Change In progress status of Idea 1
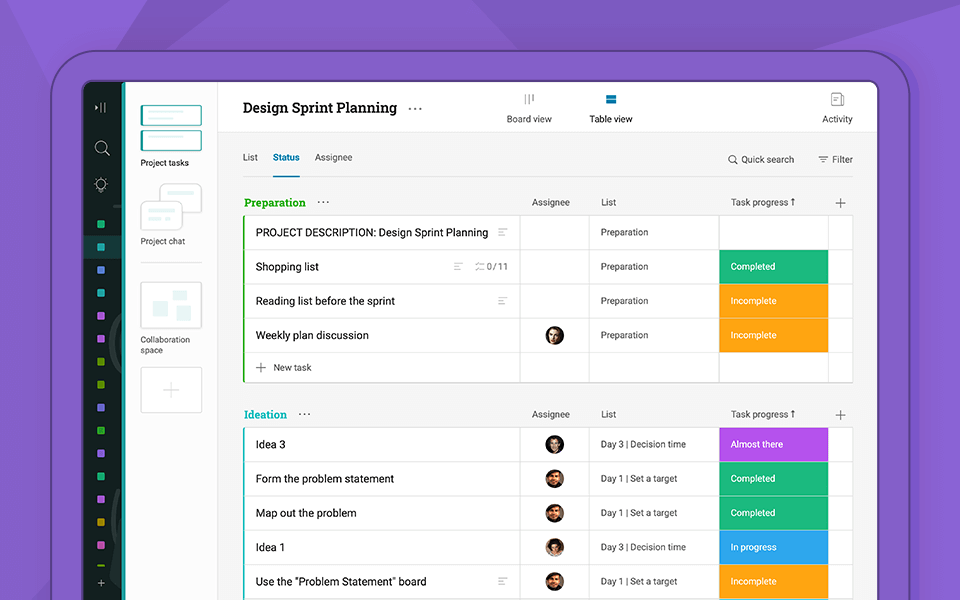Screen dimensions: 960x600 773,547
